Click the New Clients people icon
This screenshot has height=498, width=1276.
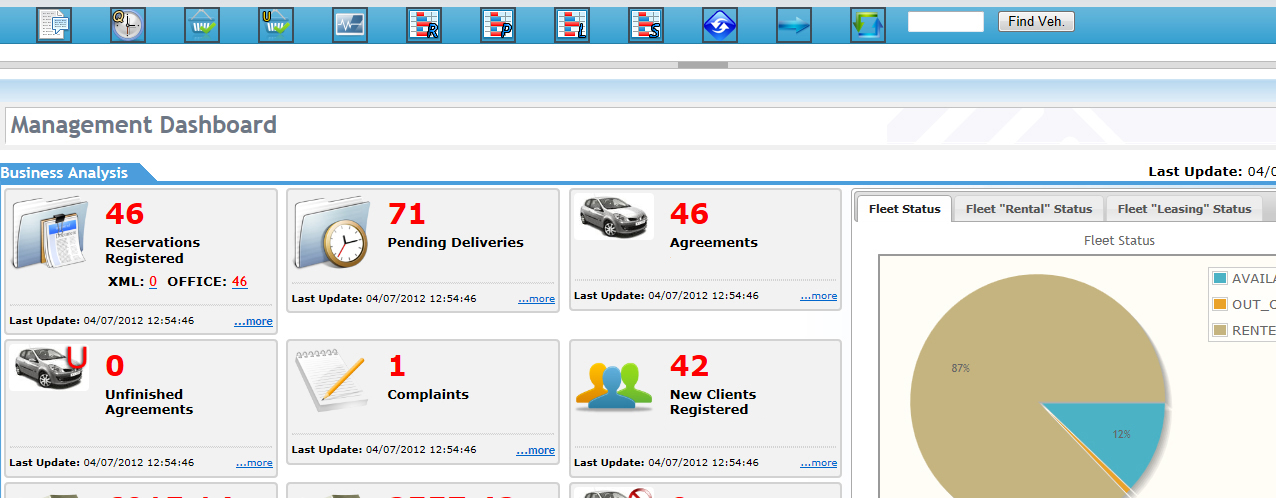tap(614, 387)
